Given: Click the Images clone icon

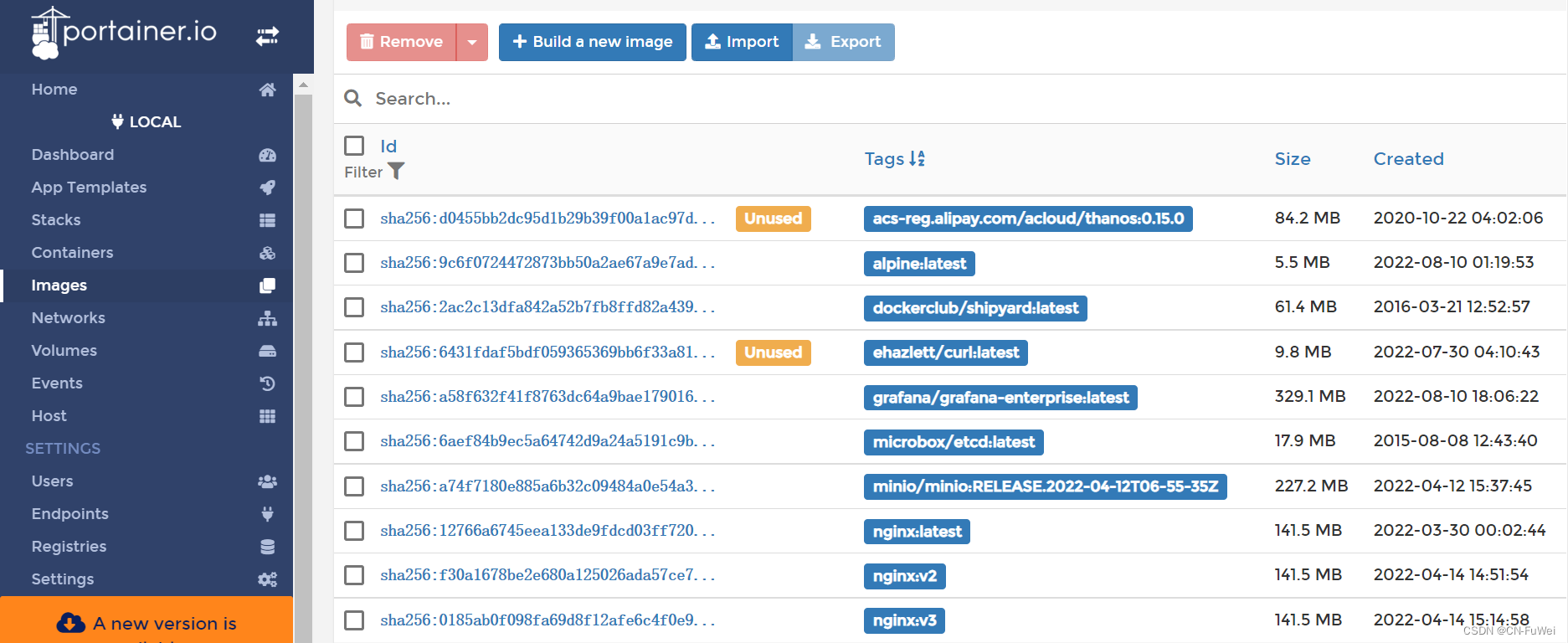Looking at the screenshot, I should (267, 285).
